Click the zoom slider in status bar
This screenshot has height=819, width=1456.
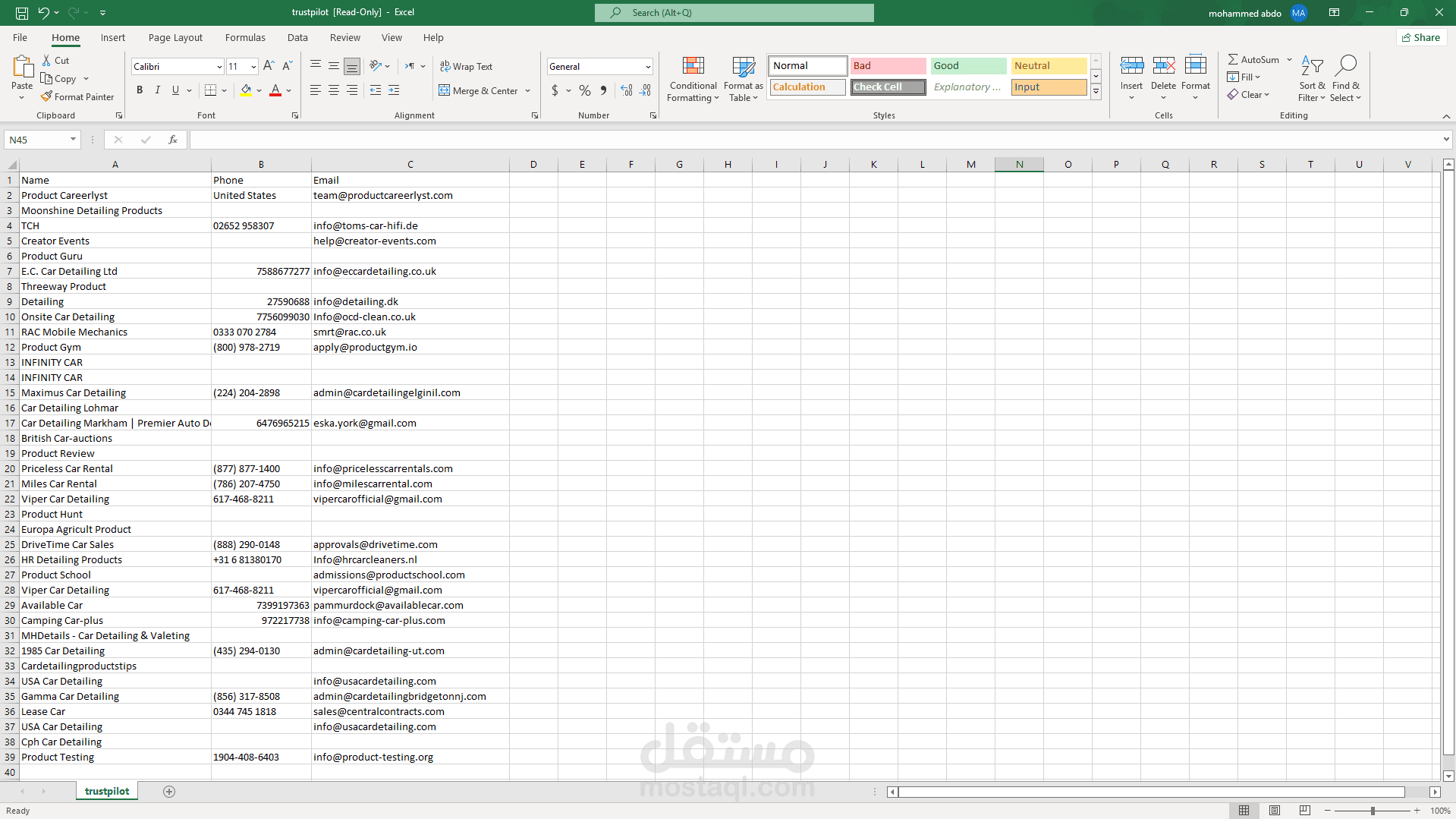(1372, 811)
